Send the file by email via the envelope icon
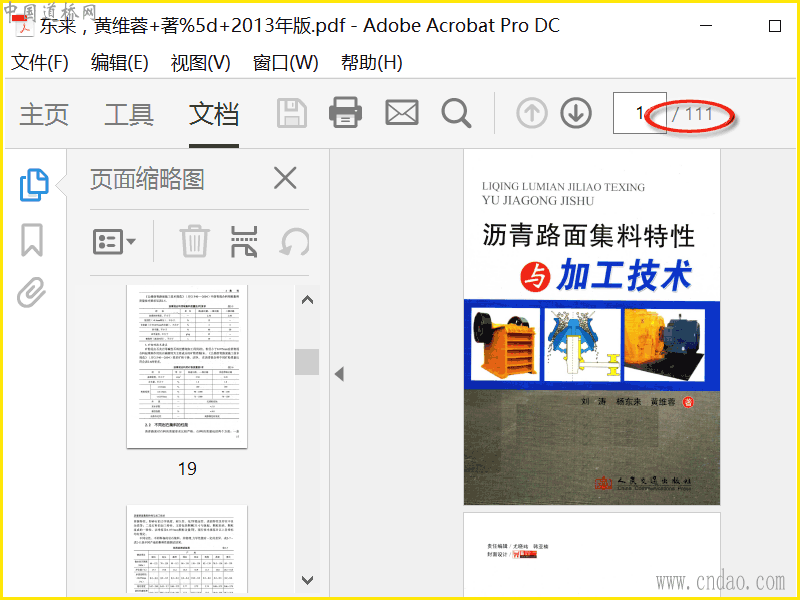800x600 pixels. [402, 112]
